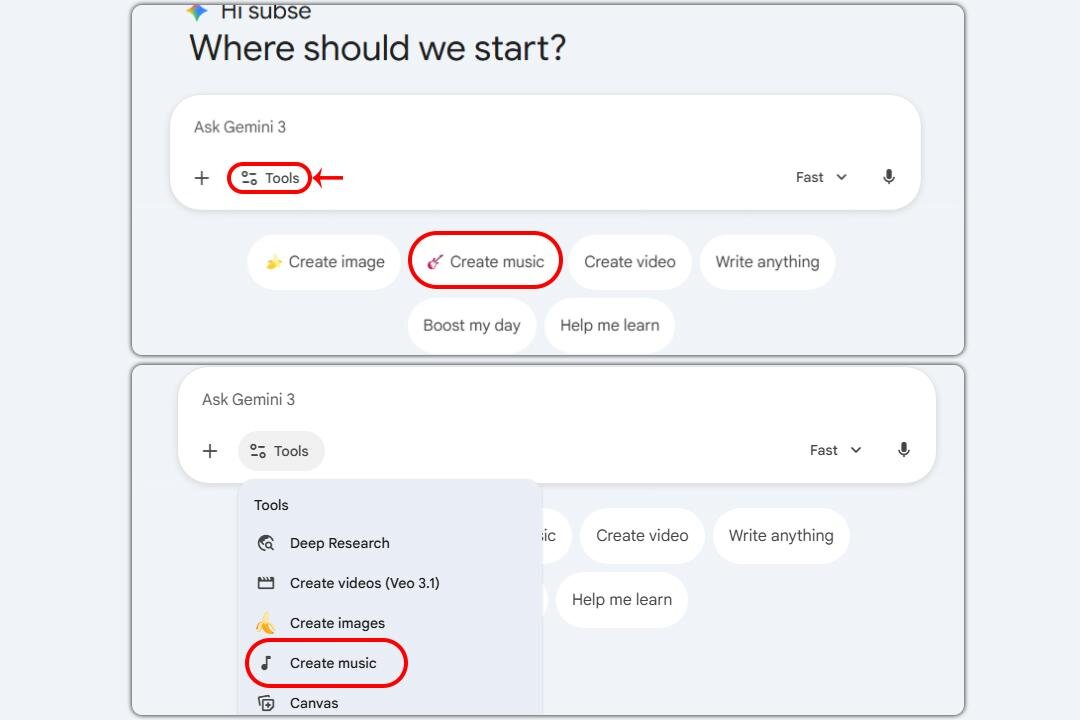Click the plus icon in lower prompt box
Viewport: 1080px width, 720px height.
coord(210,451)
